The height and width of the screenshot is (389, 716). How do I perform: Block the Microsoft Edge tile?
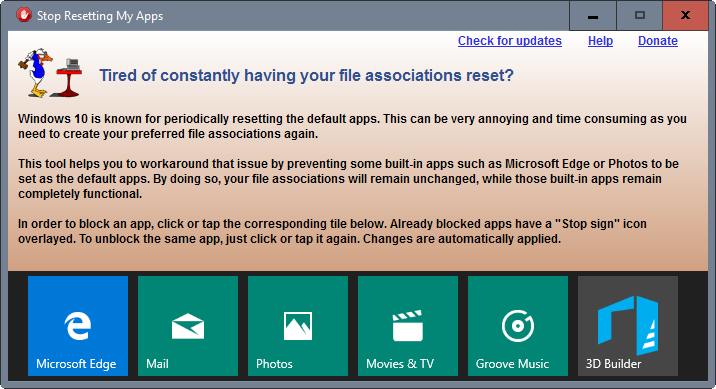(x=78, y=326)
